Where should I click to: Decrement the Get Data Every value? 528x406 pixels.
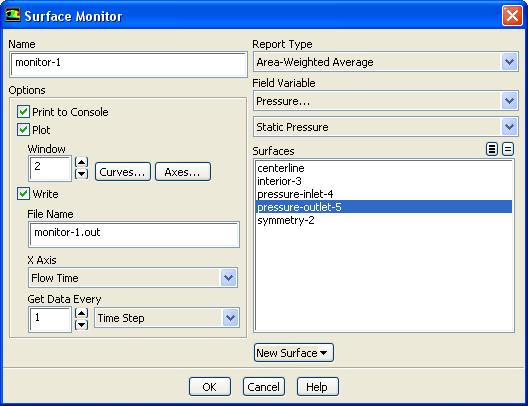click(x=81, y=325)
